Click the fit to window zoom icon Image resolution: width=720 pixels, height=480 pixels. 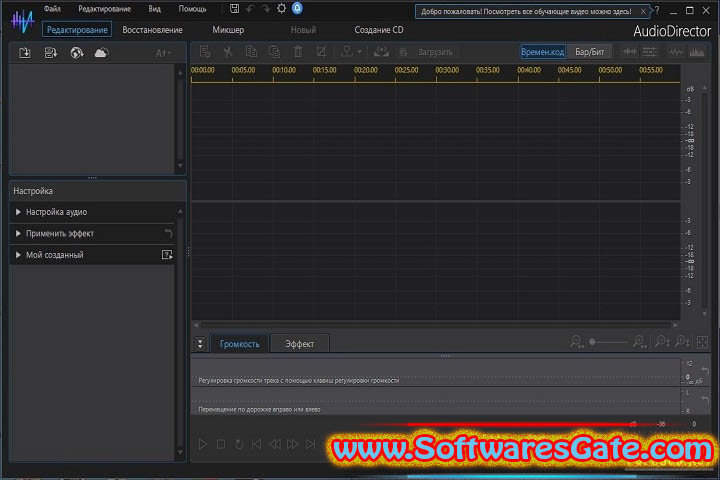pyautogui.click(x=702, y=342)
